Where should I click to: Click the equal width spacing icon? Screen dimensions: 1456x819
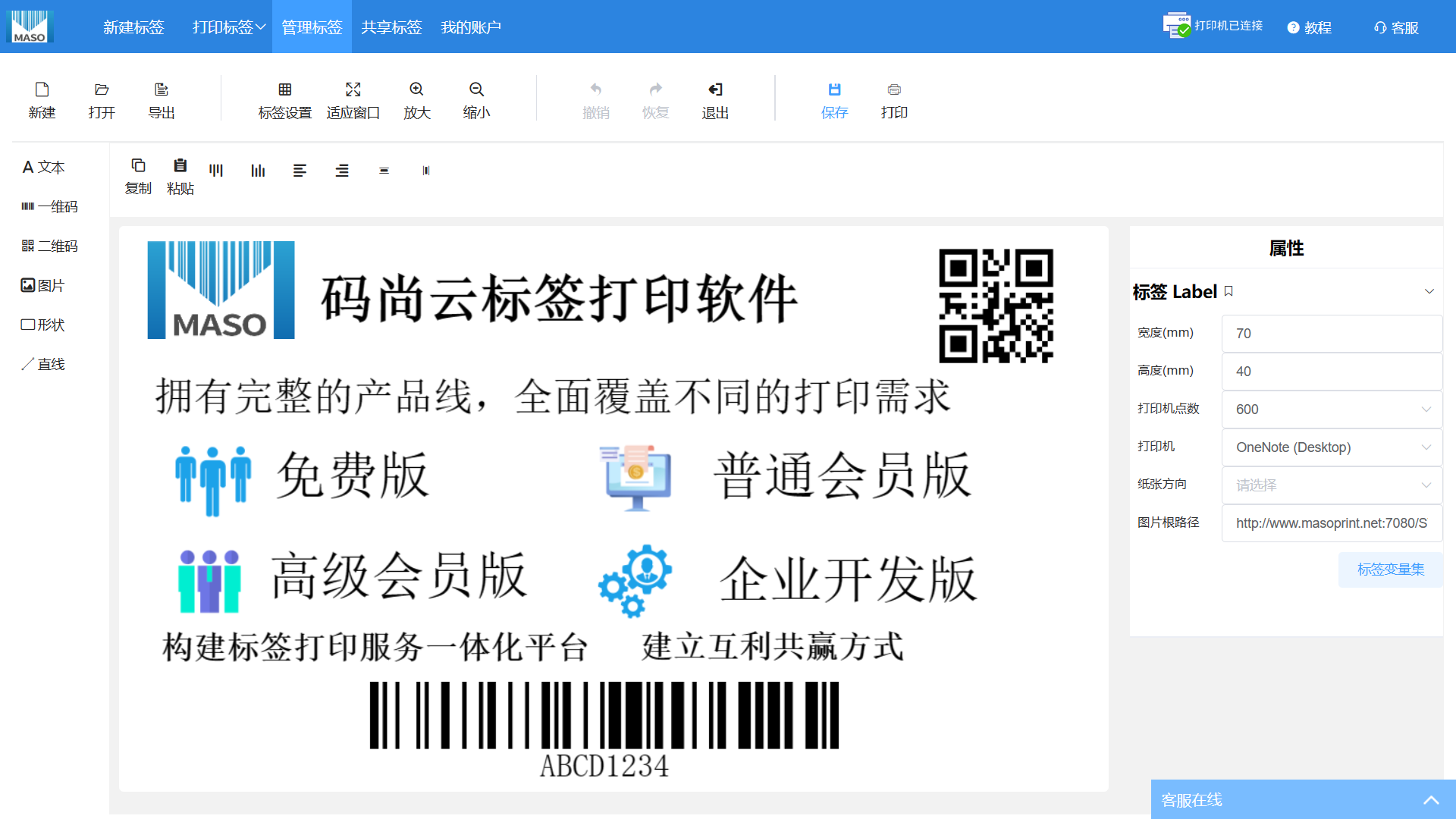point(426,171)
